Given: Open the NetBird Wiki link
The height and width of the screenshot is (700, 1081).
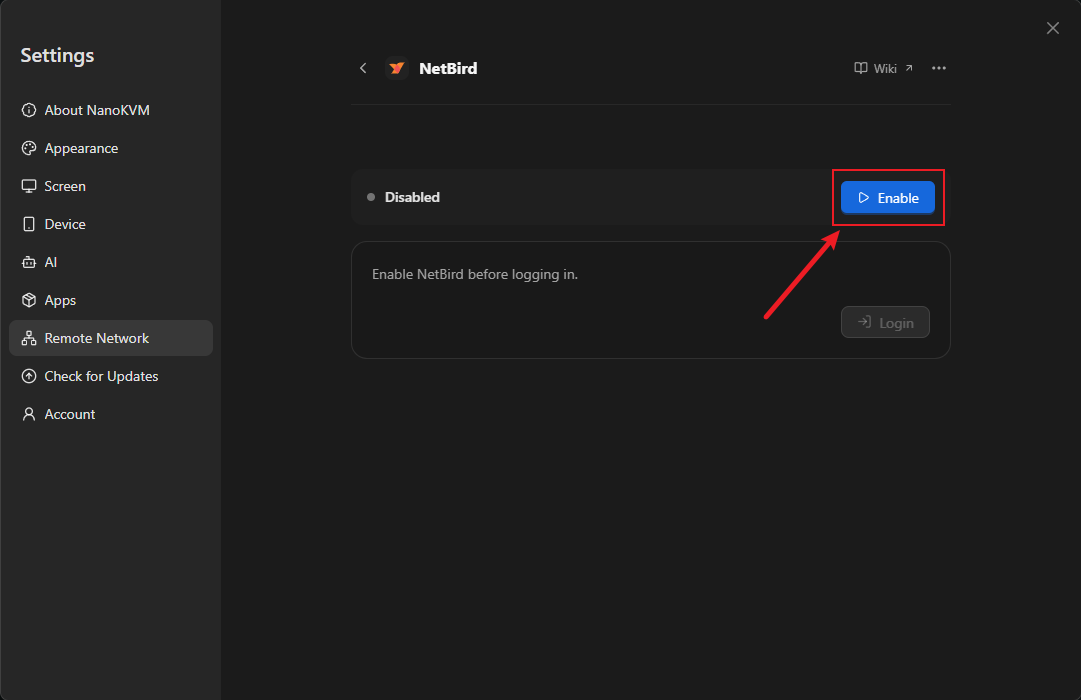Looking at the screenshot, I should click(884, 68).
